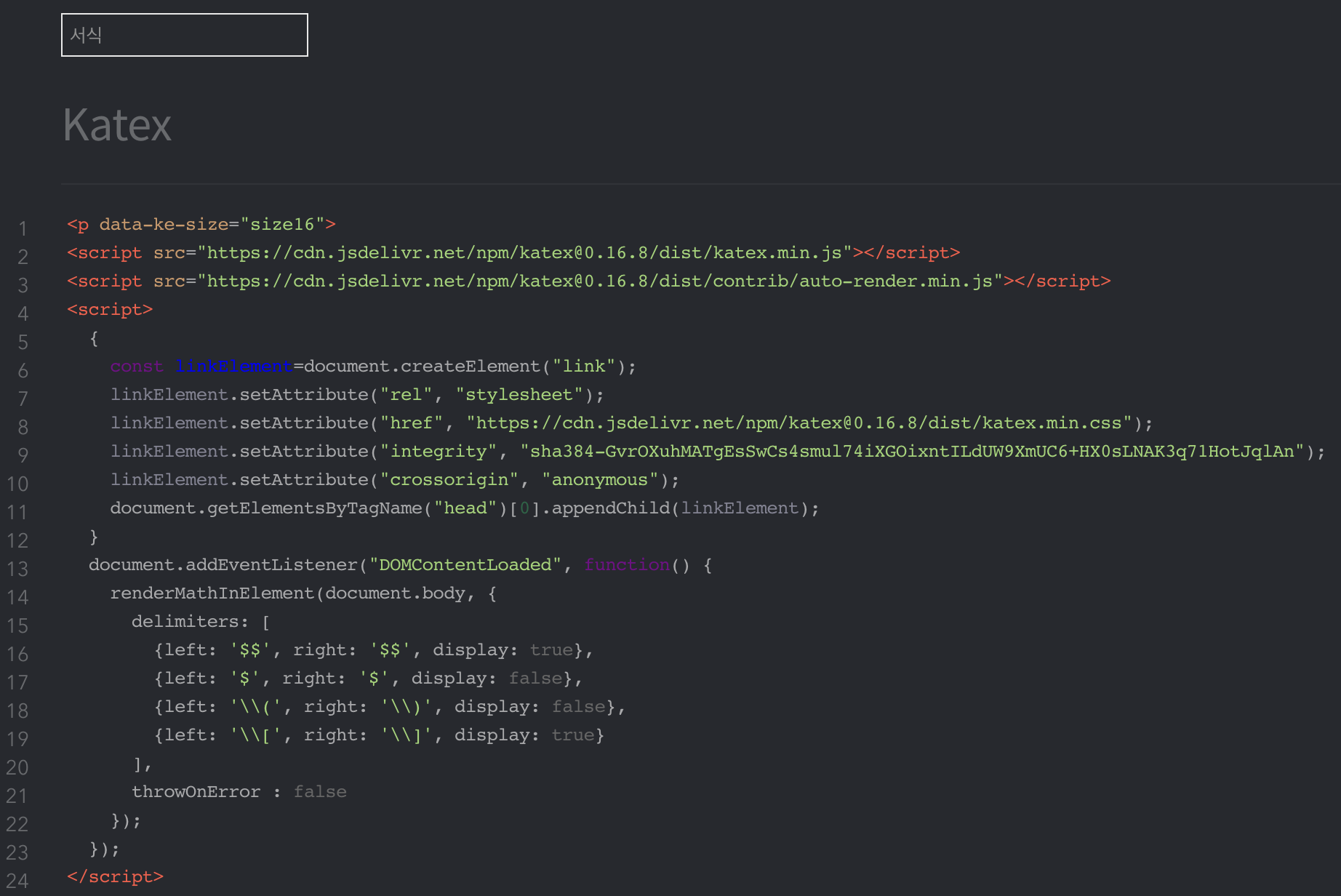Click line 1 '<p data-ke-size="size16">'

click(x=201, y=225)
